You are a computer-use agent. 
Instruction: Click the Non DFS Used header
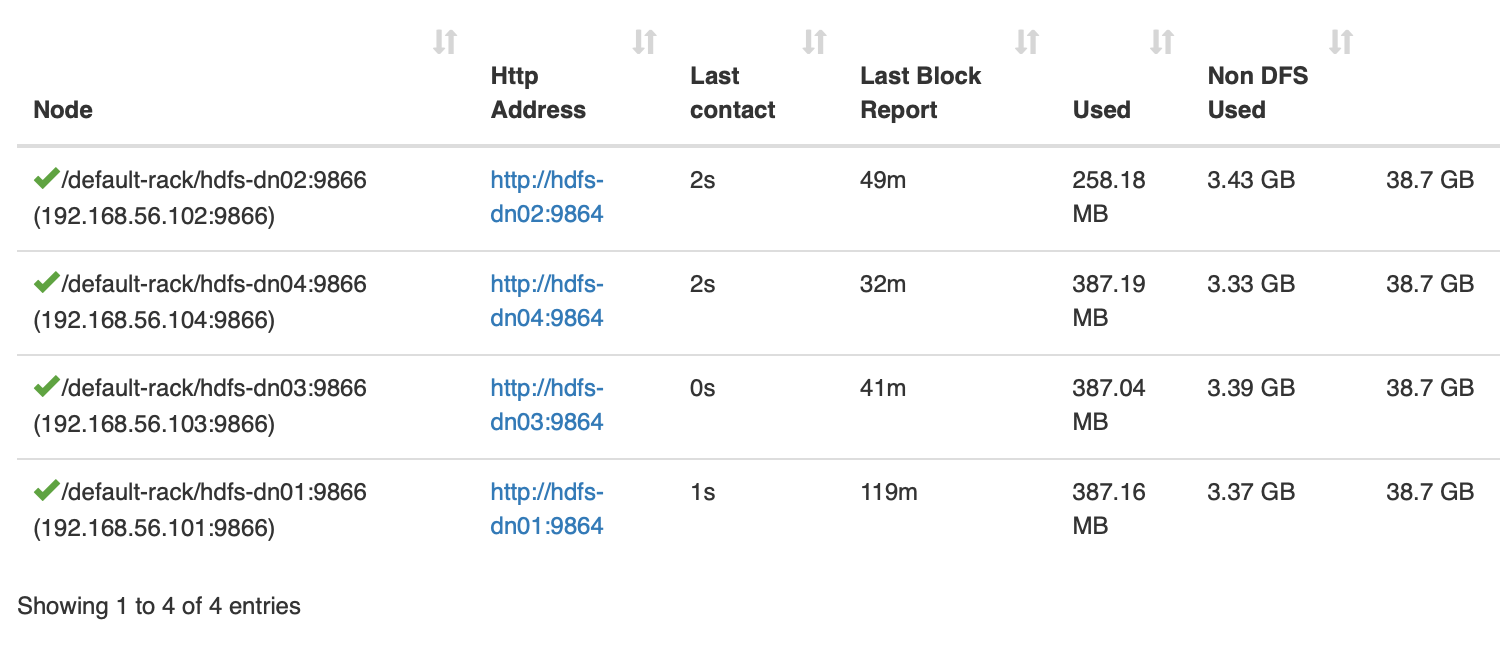pyautogui.click(x=1257, y=93)
